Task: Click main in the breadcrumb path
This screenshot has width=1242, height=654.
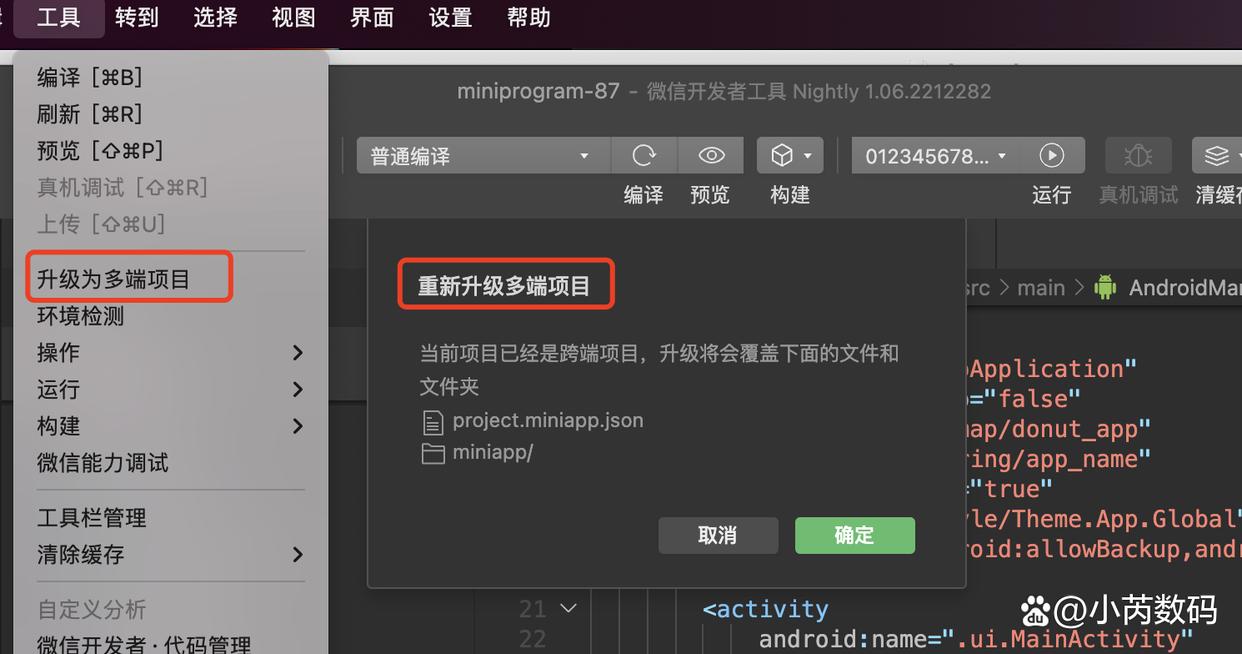Action: (1041, 288)
